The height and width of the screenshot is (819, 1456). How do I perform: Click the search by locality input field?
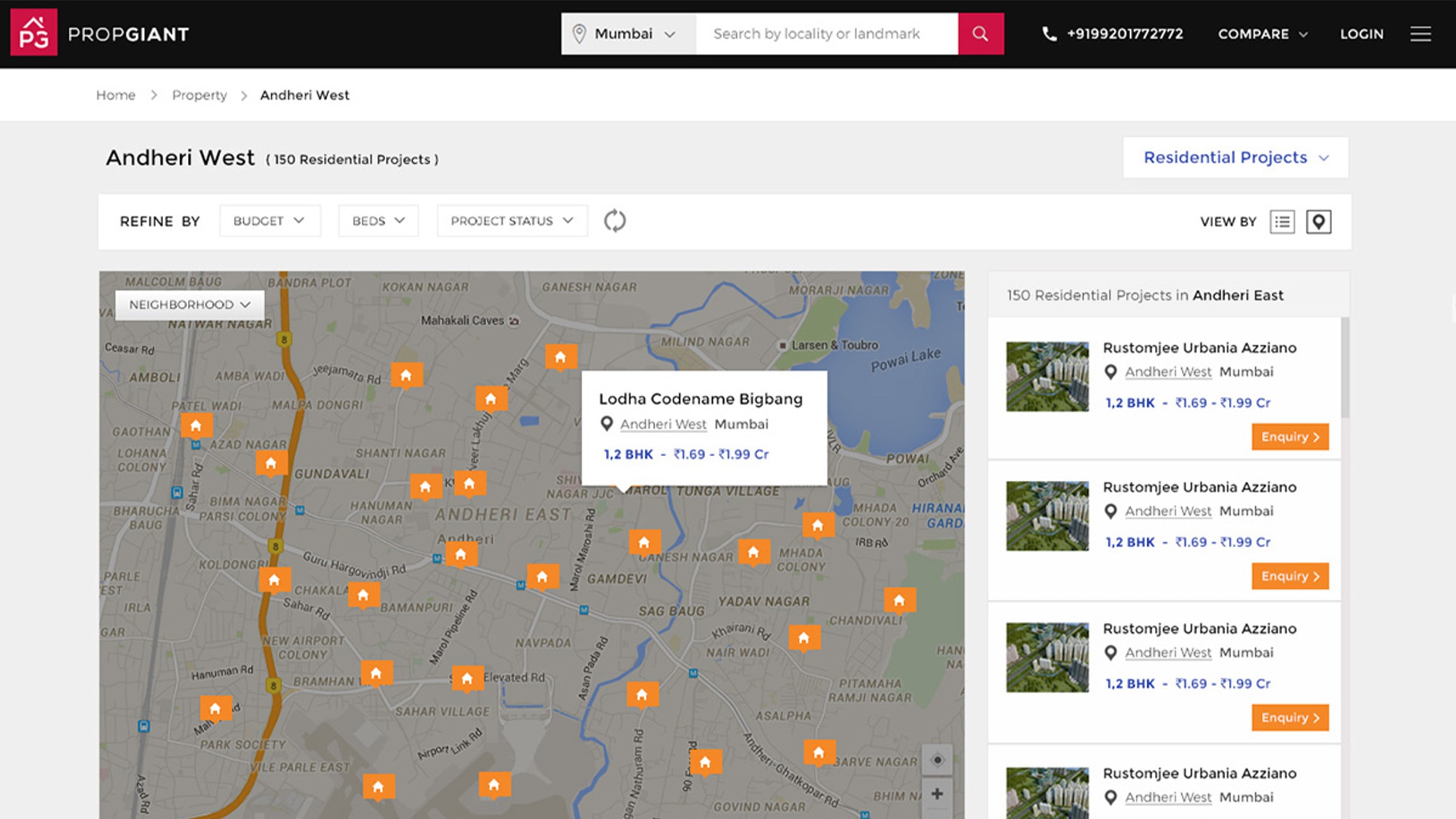827,34
